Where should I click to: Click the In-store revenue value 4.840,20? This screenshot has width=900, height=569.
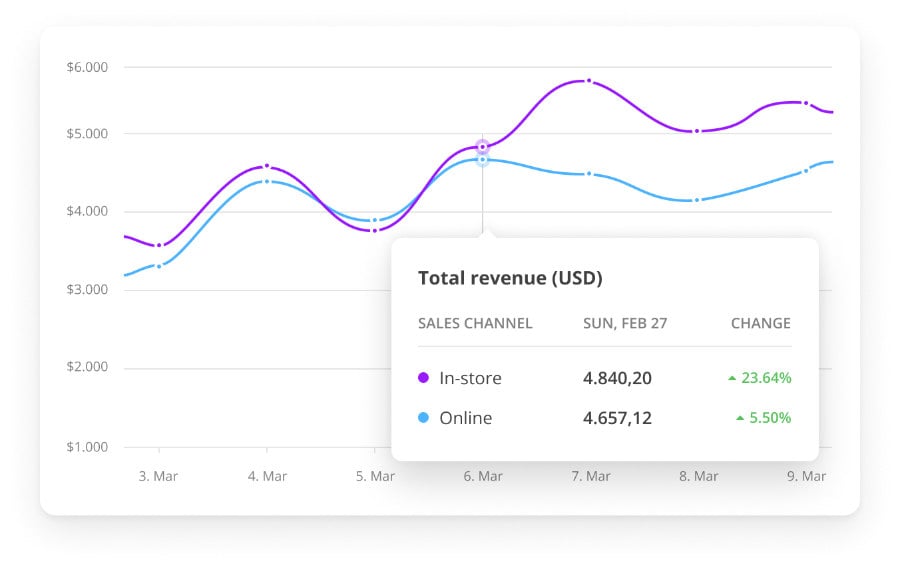(618, 378)
